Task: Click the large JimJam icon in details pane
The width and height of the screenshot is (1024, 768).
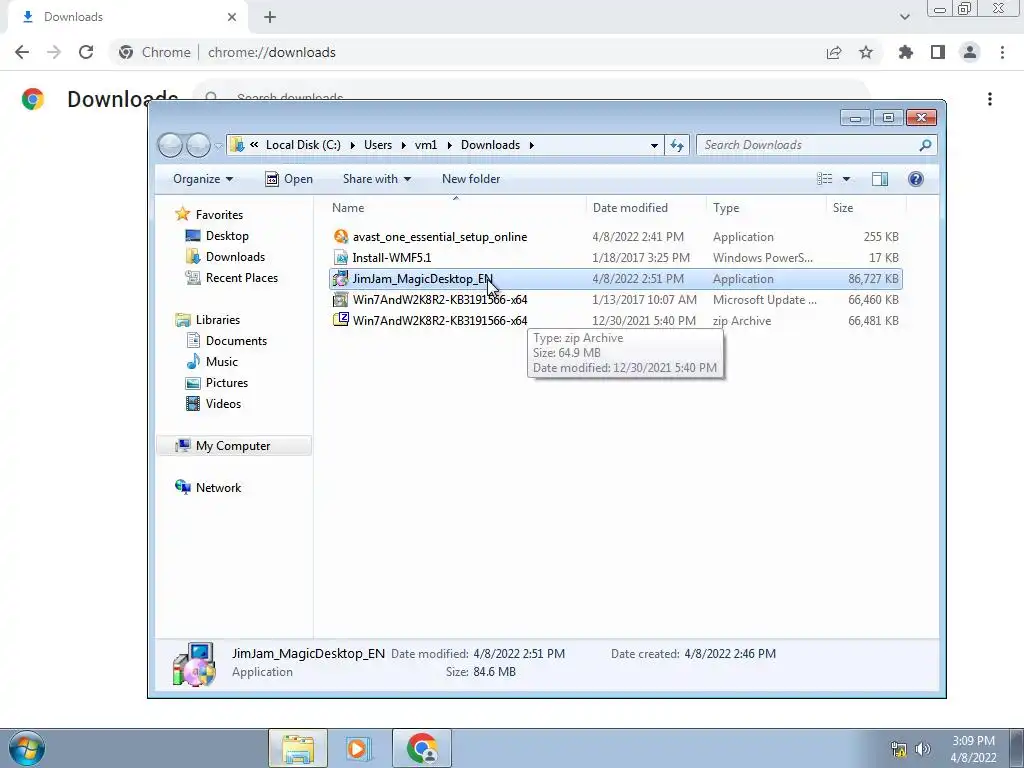Action: (194, 664)
